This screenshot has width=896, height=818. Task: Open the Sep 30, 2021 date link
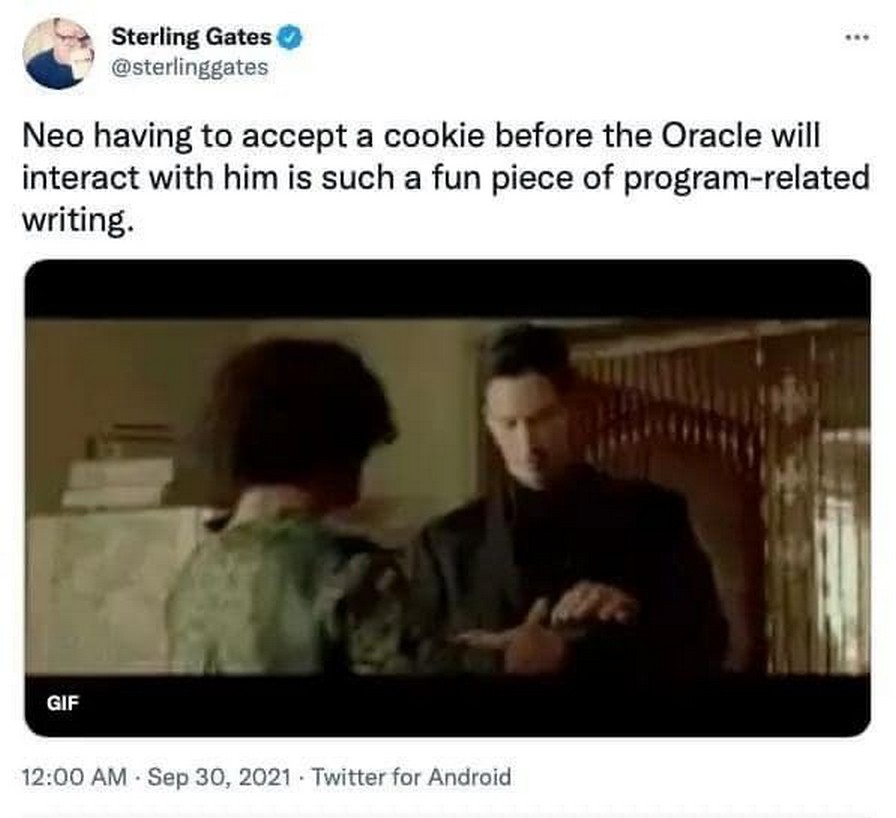[x=219, y=777]
